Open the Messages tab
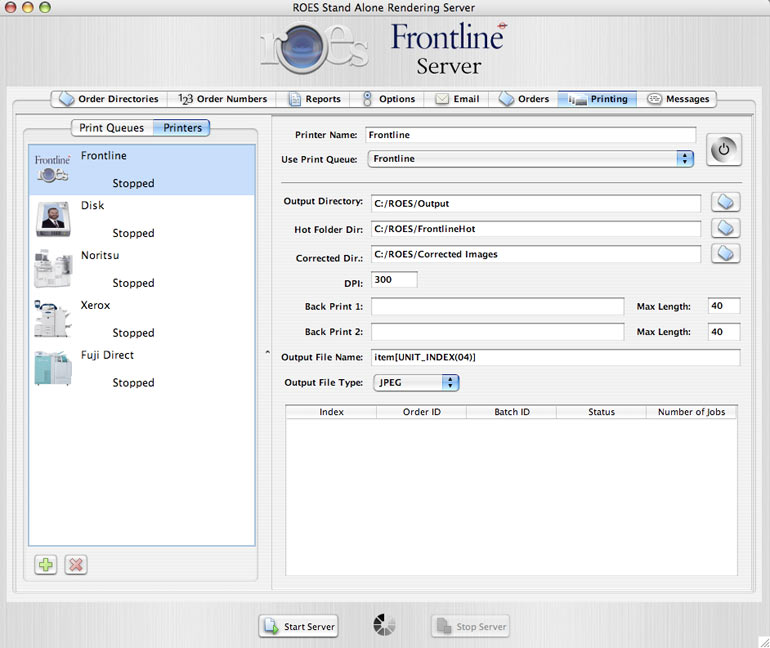The image size is (770, 648). [x=677, y=99]
